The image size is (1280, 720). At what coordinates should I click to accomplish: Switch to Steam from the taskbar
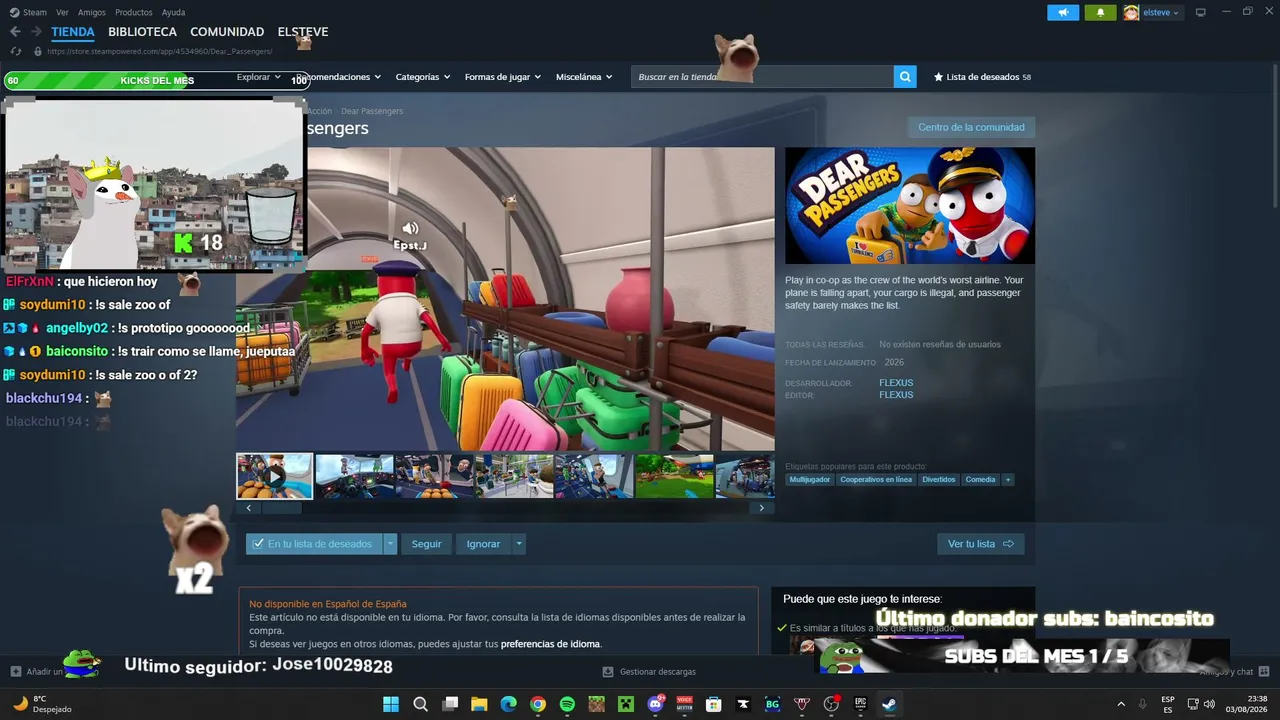pyautogui.click(x=889, y=704)
